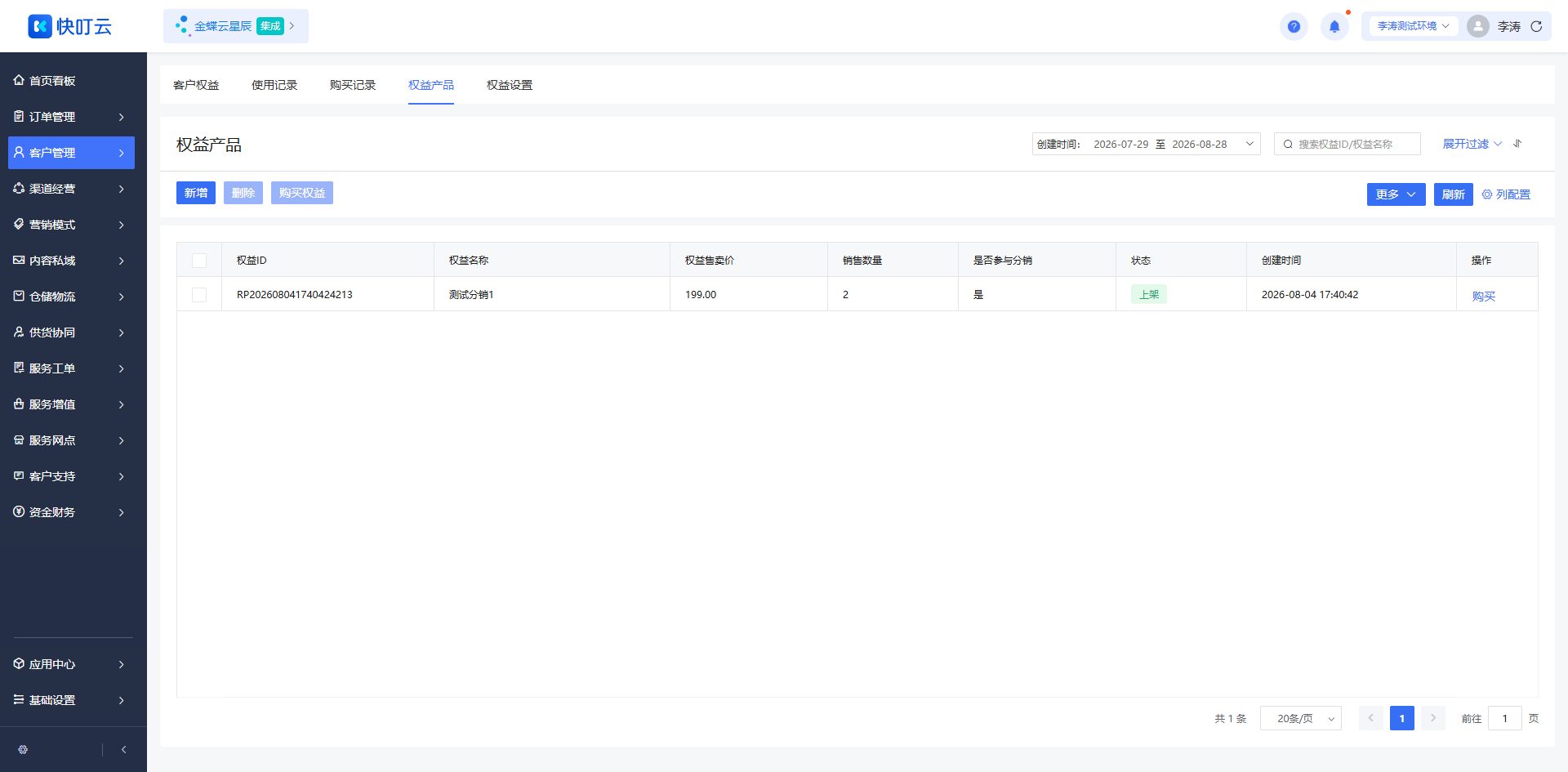Click the 购买权益 button
The image size is (1568, 772).
pos(302,193)
